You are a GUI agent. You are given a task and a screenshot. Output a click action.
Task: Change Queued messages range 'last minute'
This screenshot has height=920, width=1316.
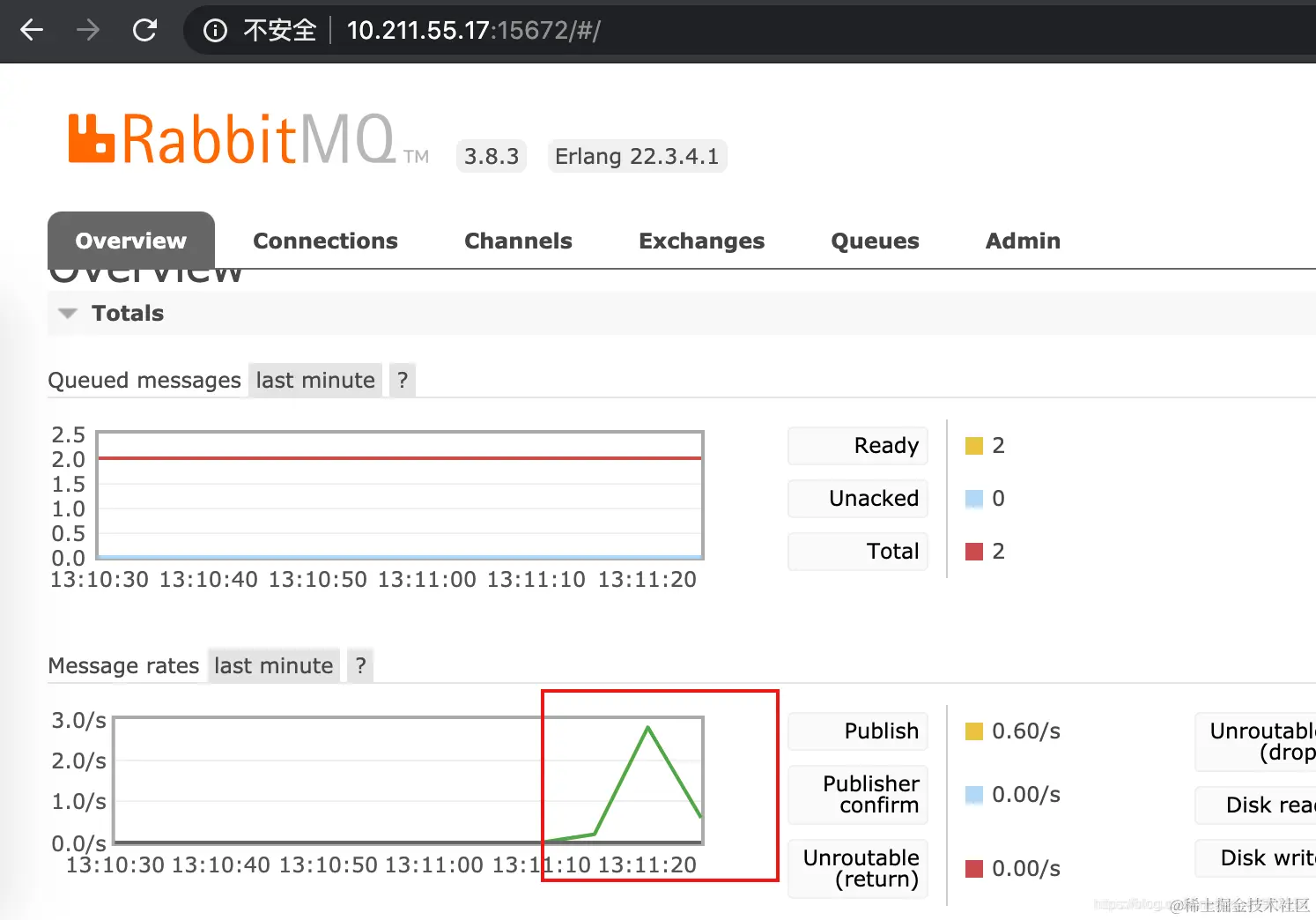pos(315,380)
